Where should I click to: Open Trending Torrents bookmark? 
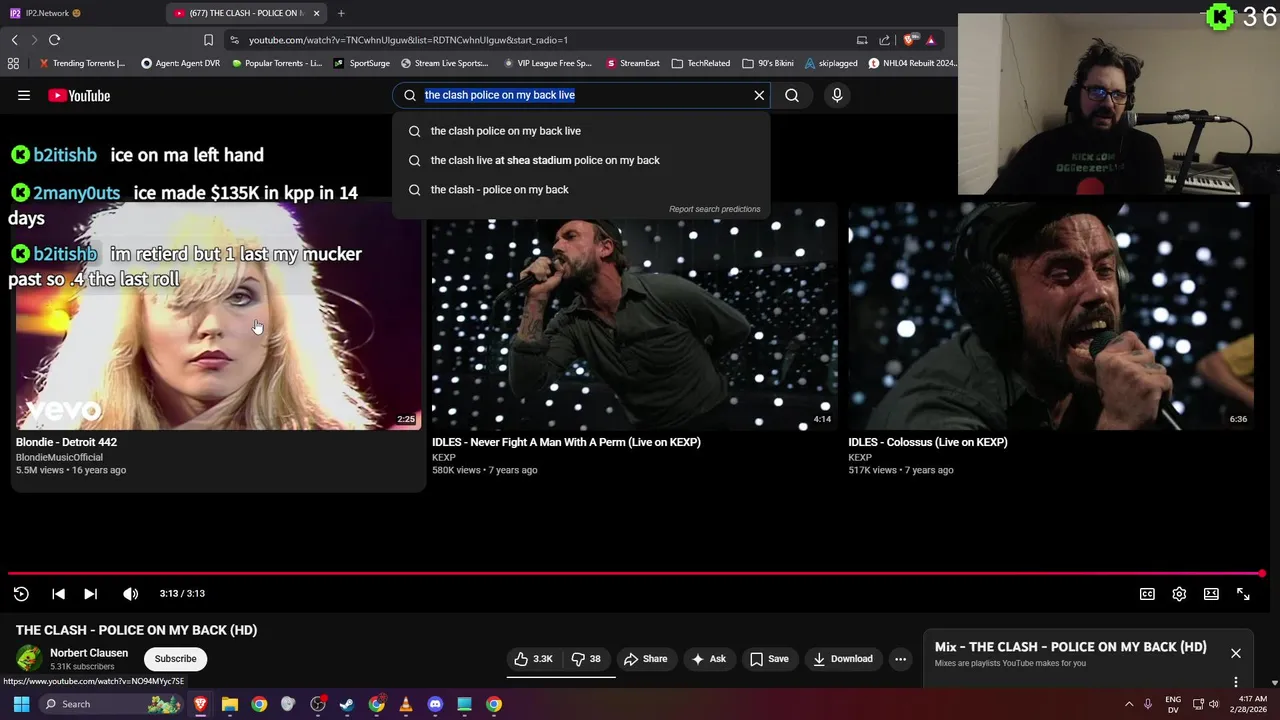point(82,63)
